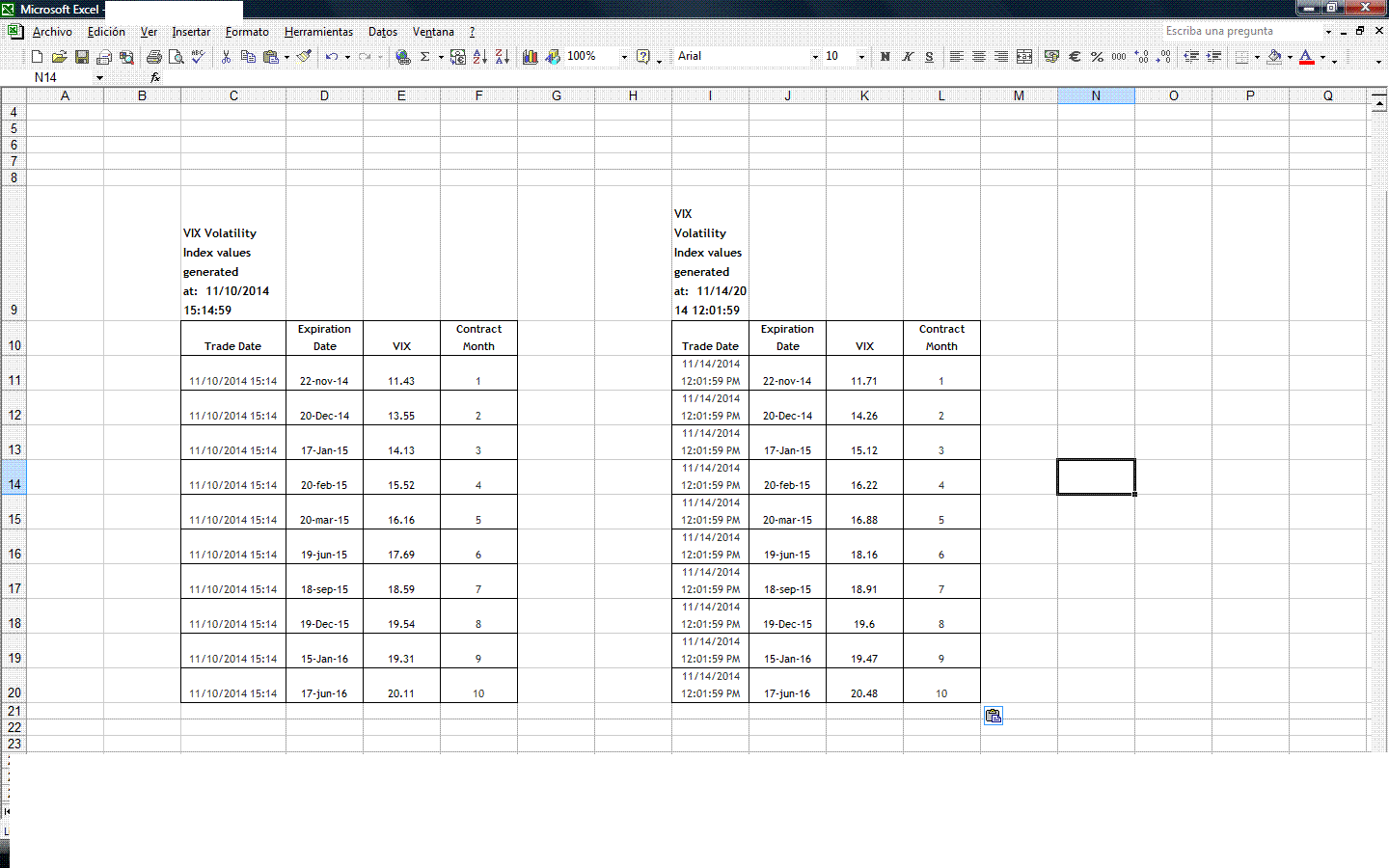Sort ascending A to Z
Viewport: 1389px width, 868px height.
(x=480, y=57)
